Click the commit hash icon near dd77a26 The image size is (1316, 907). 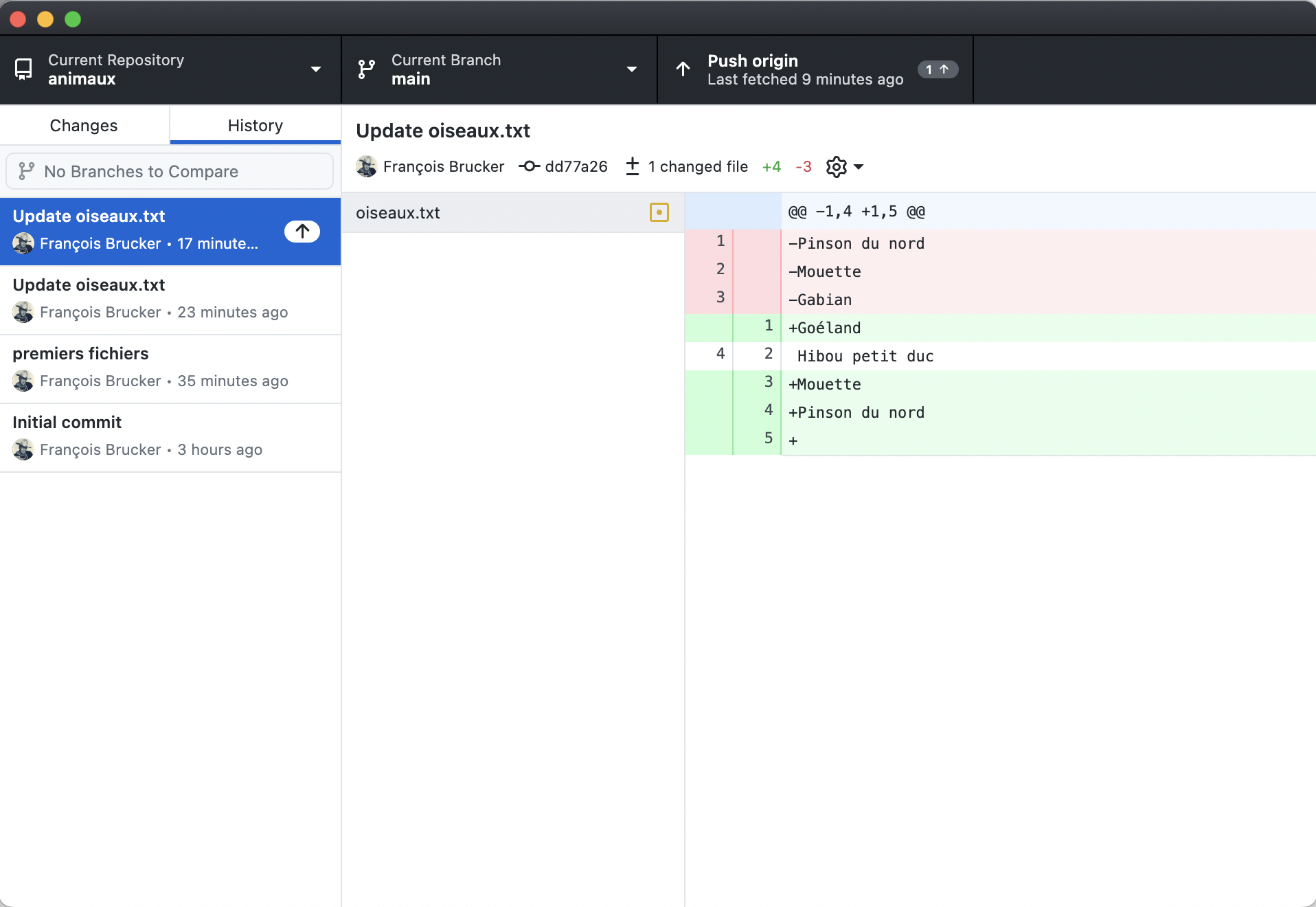(x=528, y=166)
